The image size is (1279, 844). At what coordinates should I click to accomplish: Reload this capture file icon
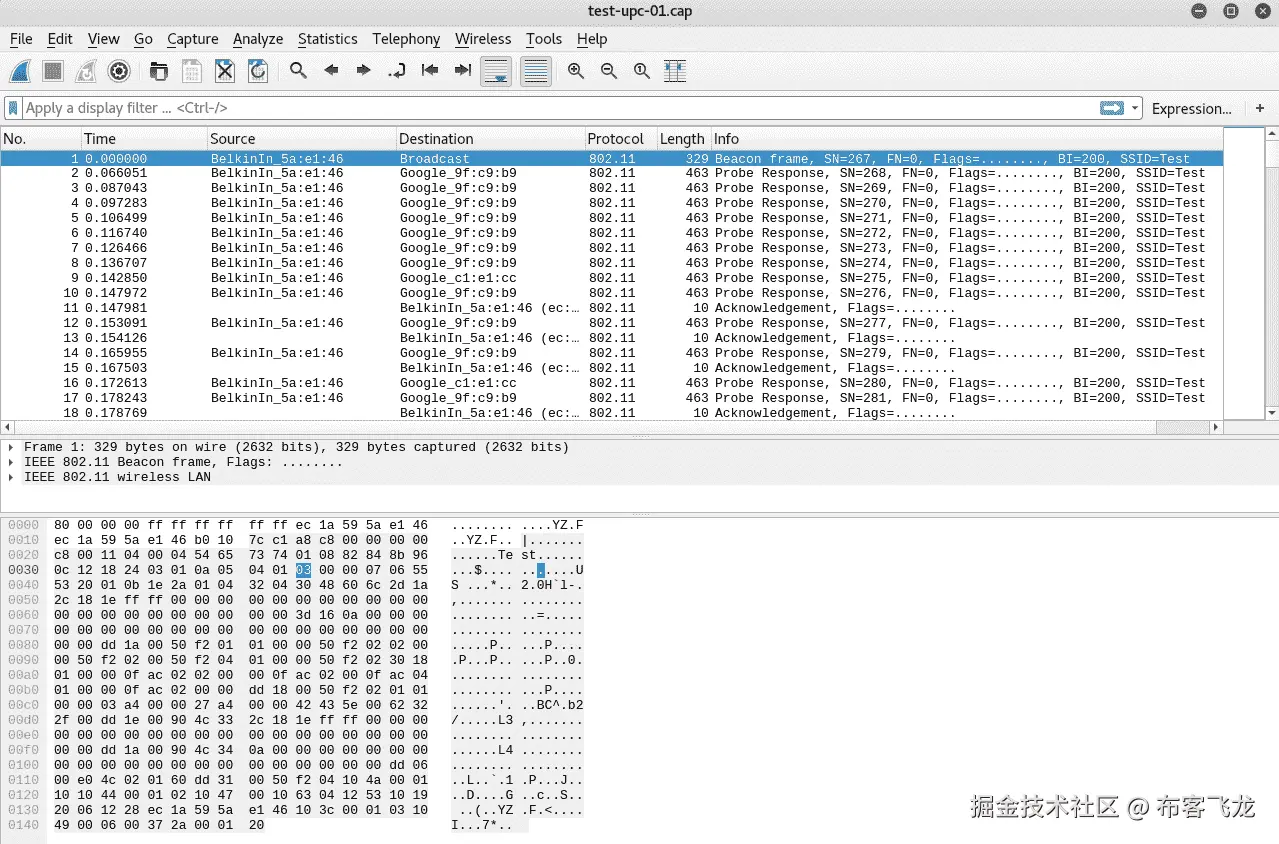click(x=258, y=71)
